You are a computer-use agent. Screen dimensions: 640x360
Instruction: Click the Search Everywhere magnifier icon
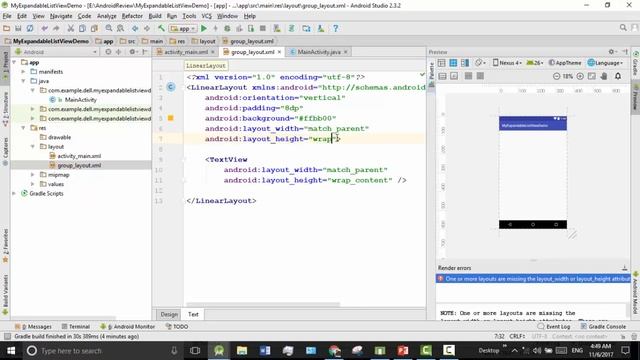point(623,28)
